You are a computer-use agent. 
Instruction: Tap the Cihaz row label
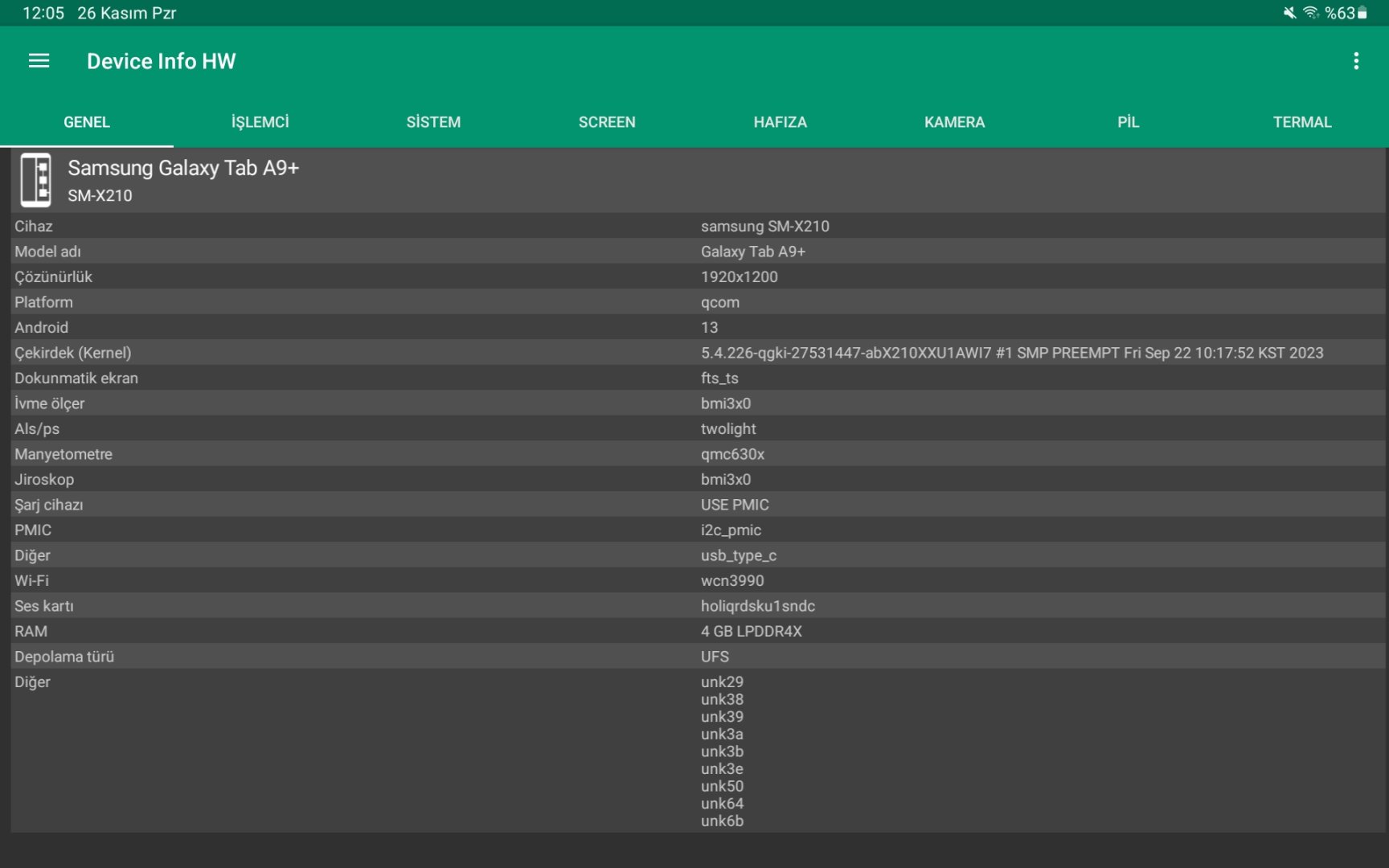point(34,227)
